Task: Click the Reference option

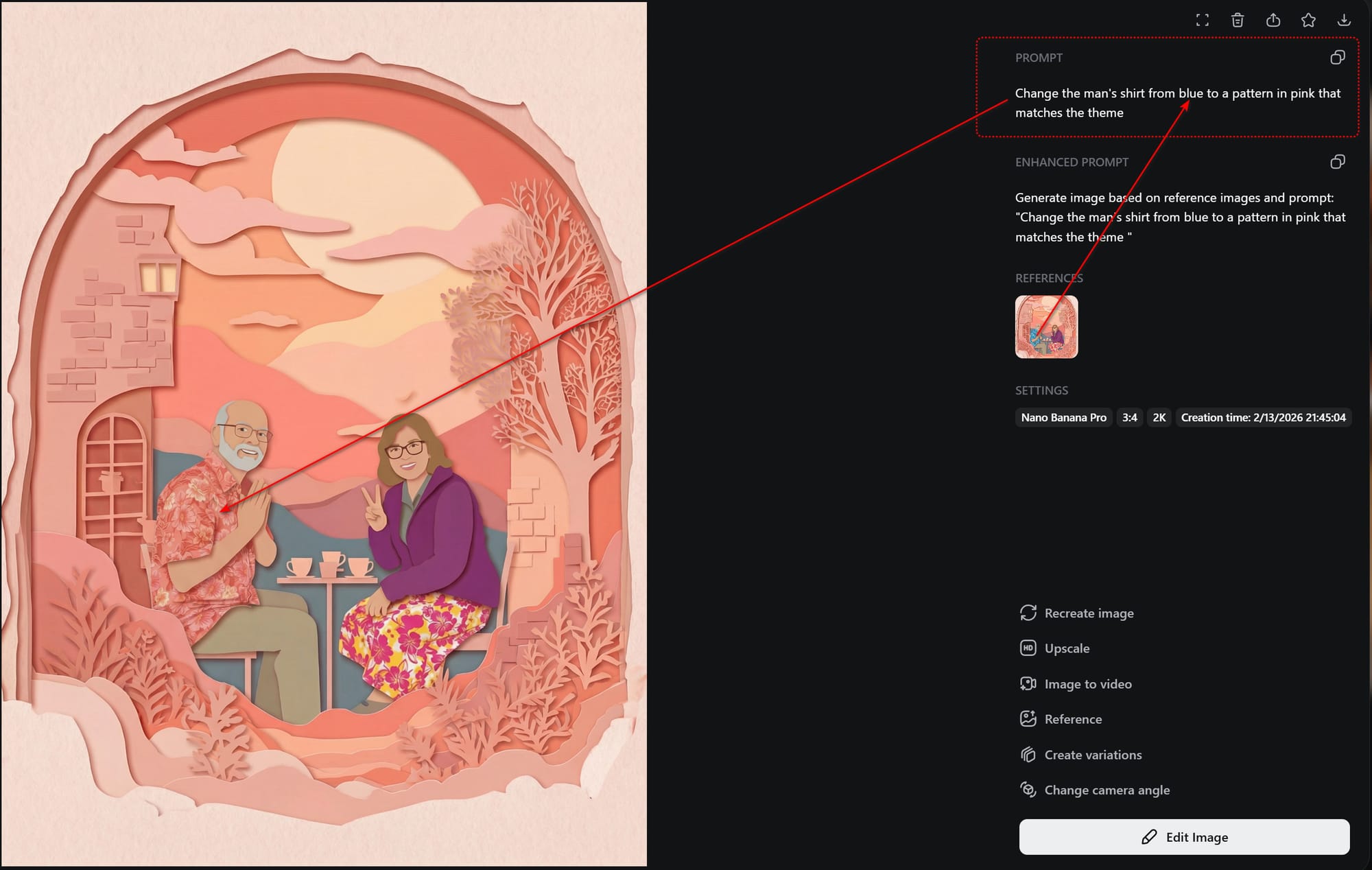Action: point(1073,719)
